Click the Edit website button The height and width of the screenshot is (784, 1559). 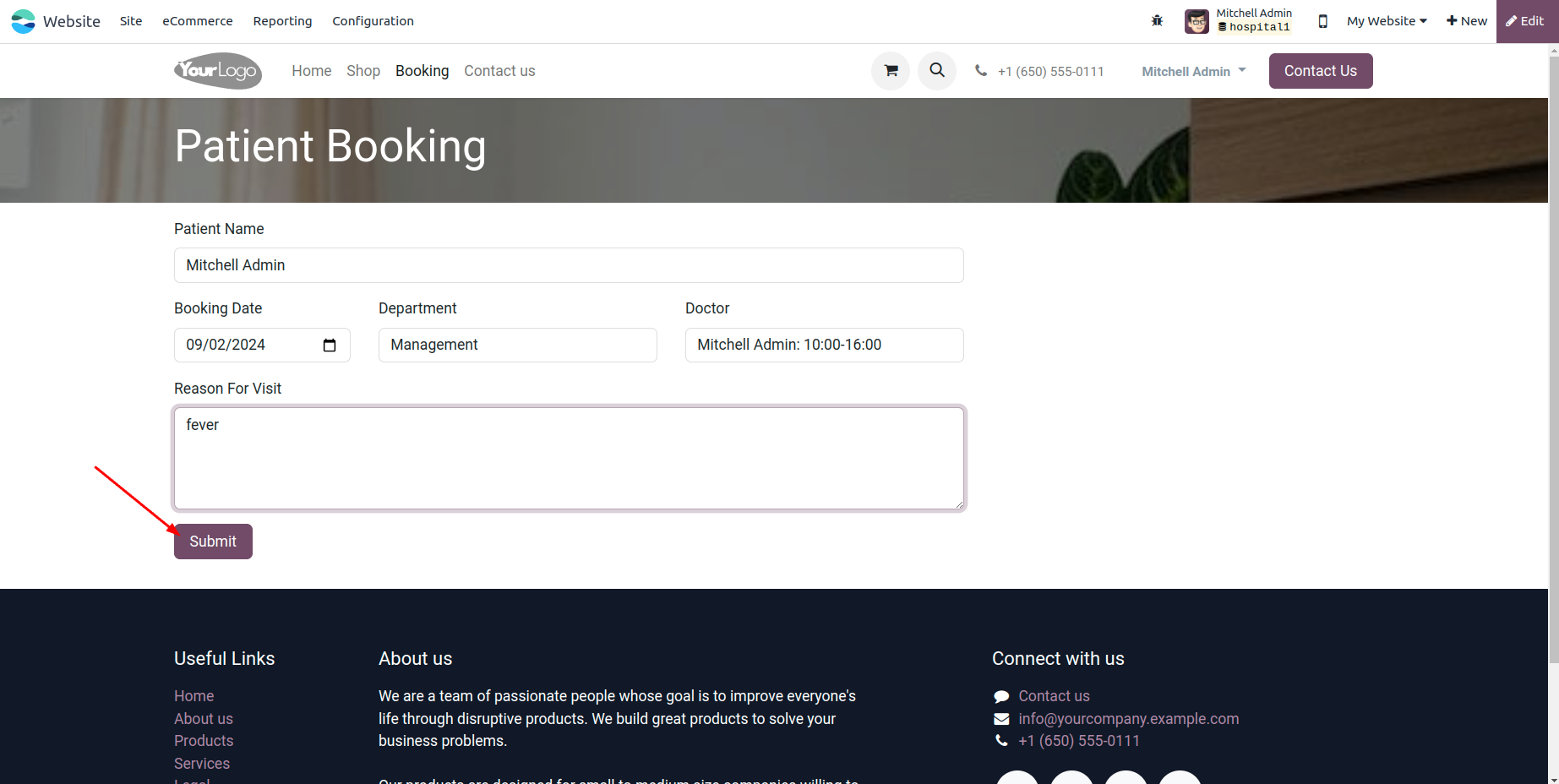point(1525,21)
